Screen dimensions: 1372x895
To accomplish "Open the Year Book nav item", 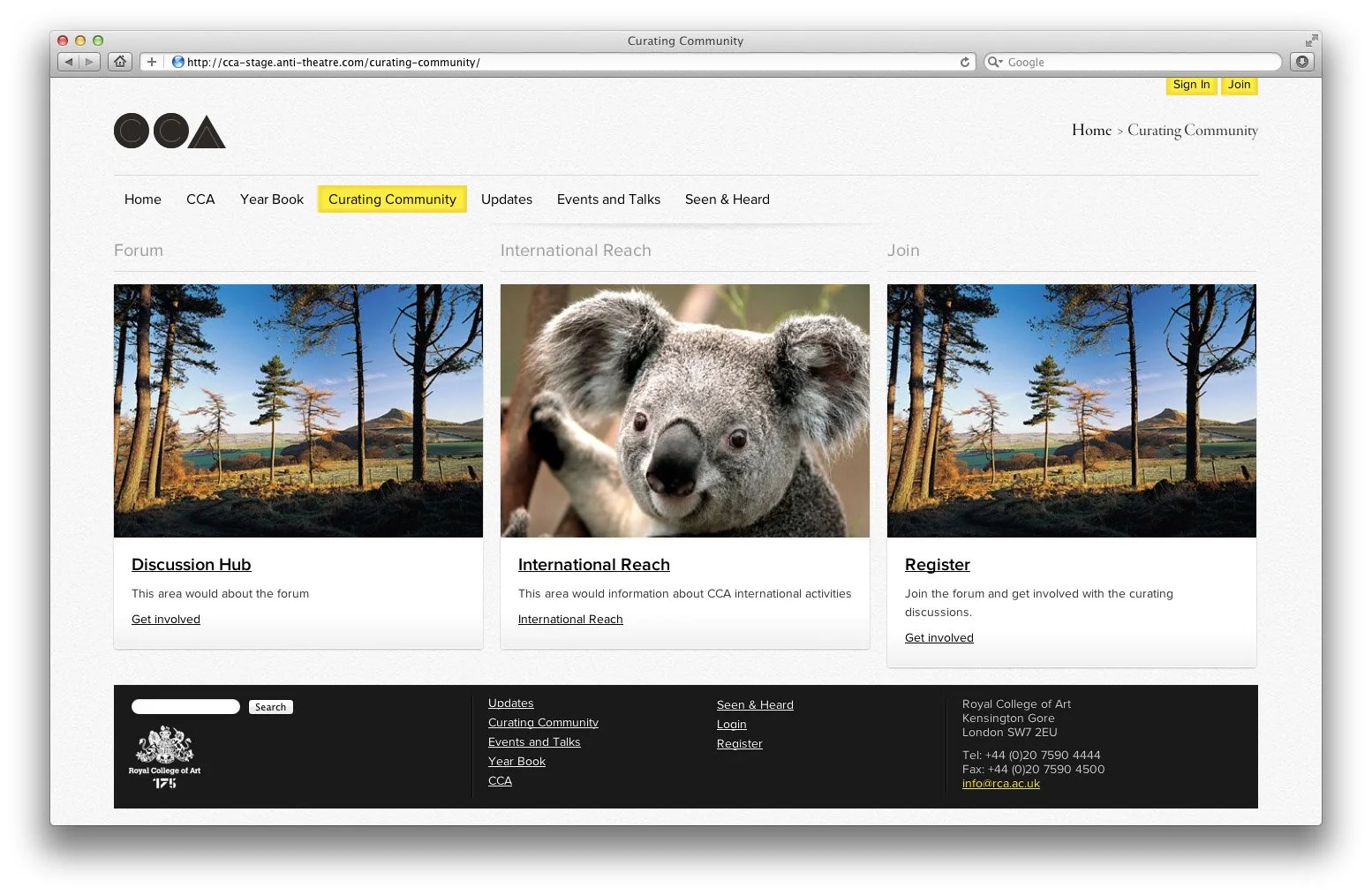I will [x=272, y=199].
